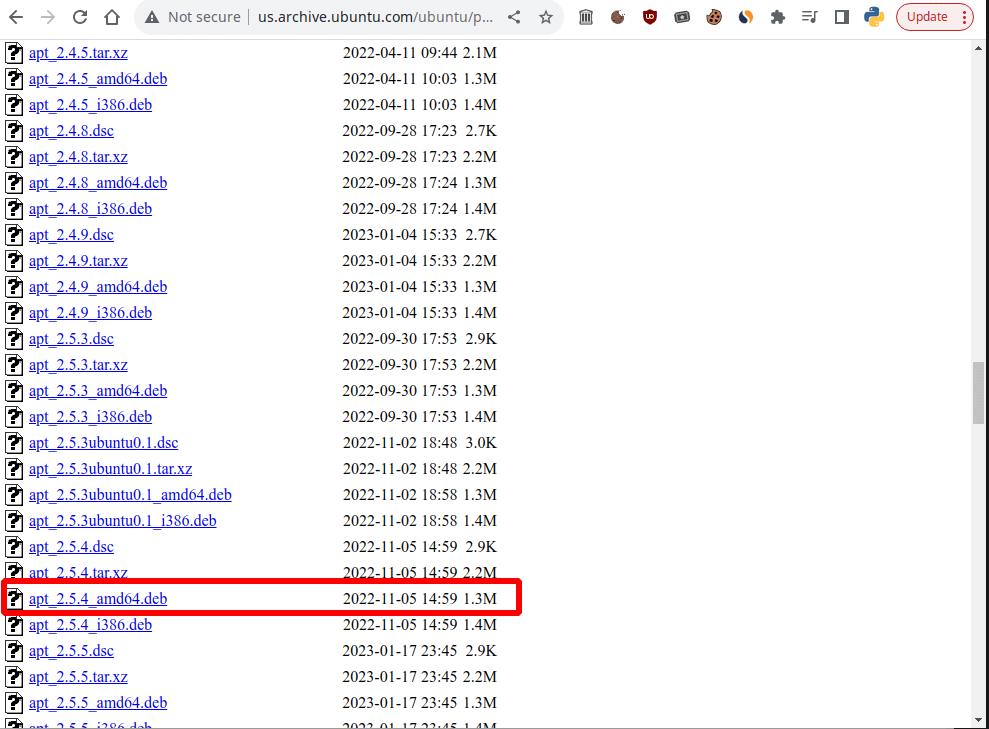This screenshot has height=729, width=989.
Task: Click the puzzle-piece Extensions icon
Action: [777, 17]
